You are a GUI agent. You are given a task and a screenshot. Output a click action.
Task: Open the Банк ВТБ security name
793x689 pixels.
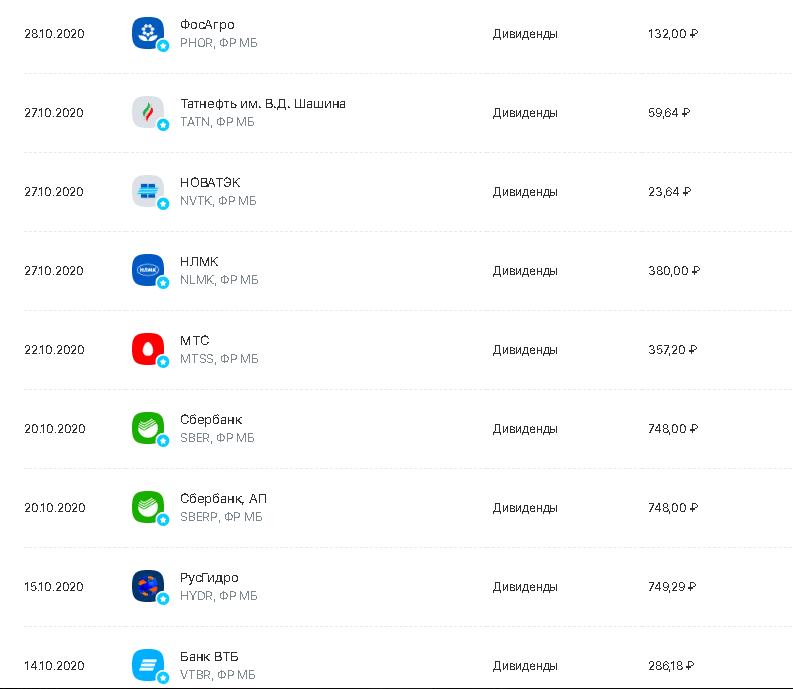209,657
